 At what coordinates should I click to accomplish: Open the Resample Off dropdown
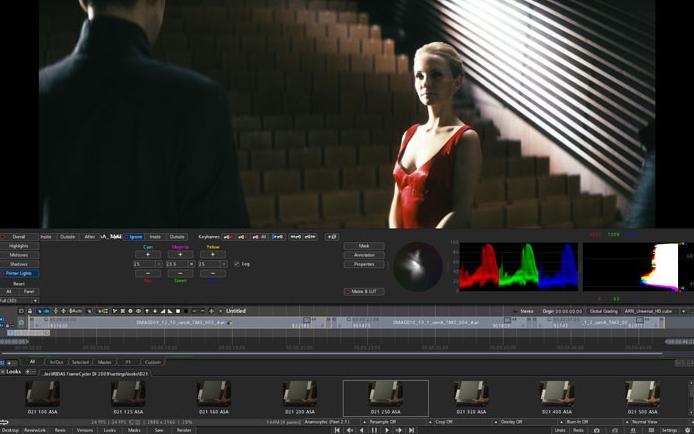pyautogui.click(x=400, y=422)
